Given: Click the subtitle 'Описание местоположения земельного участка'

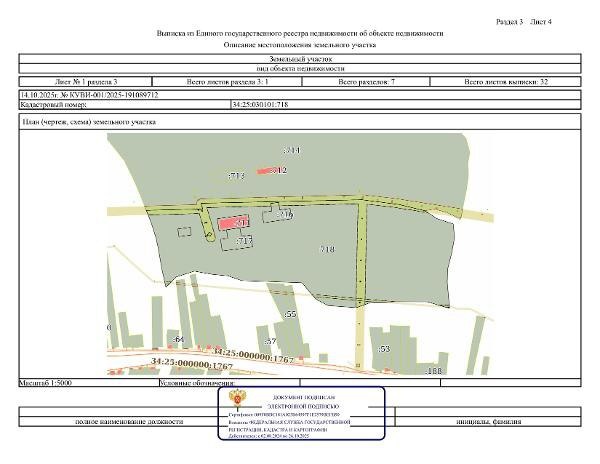Looking at the screenshot, I should click(300, 45).
